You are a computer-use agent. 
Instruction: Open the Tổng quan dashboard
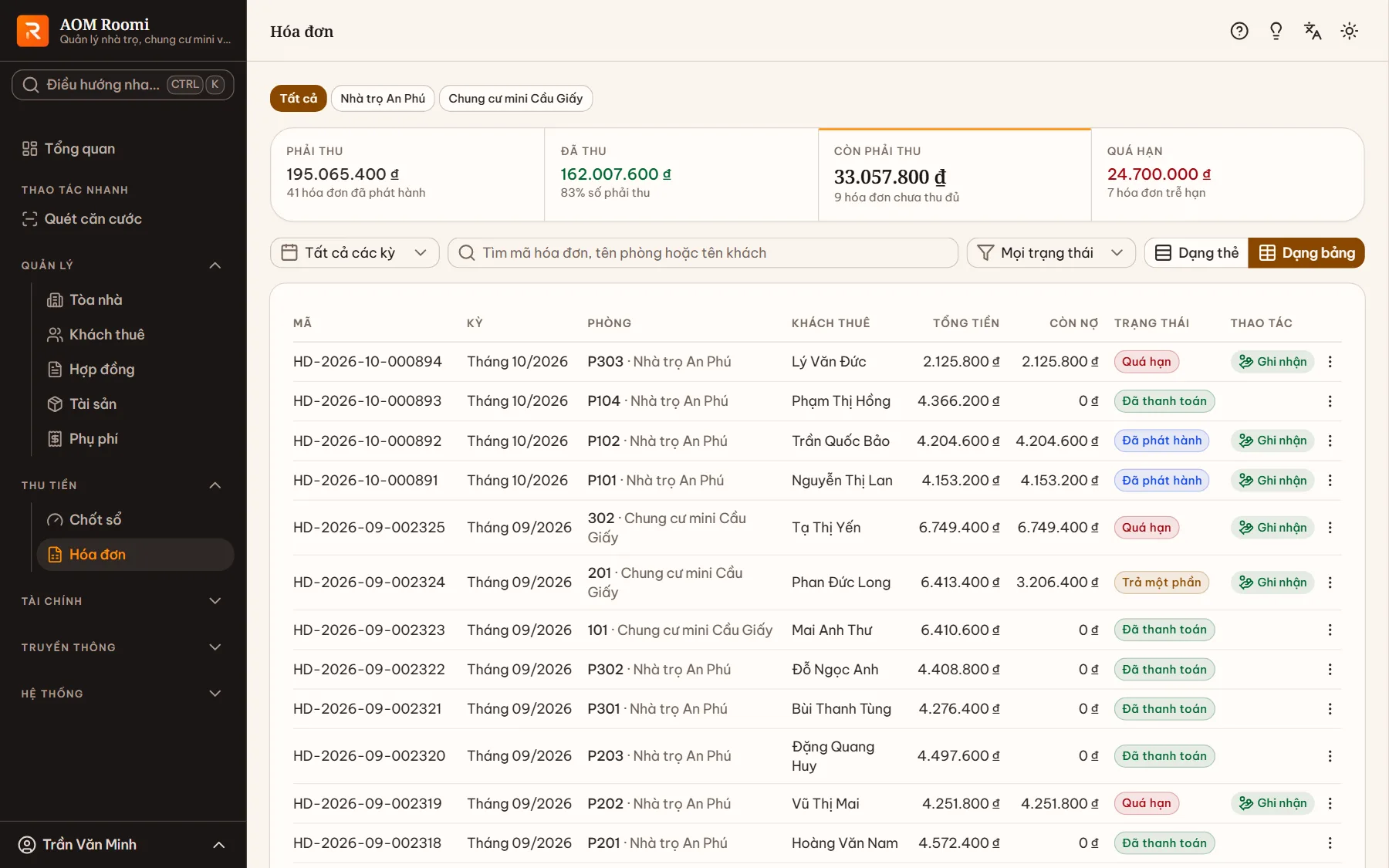click(123, 149)
